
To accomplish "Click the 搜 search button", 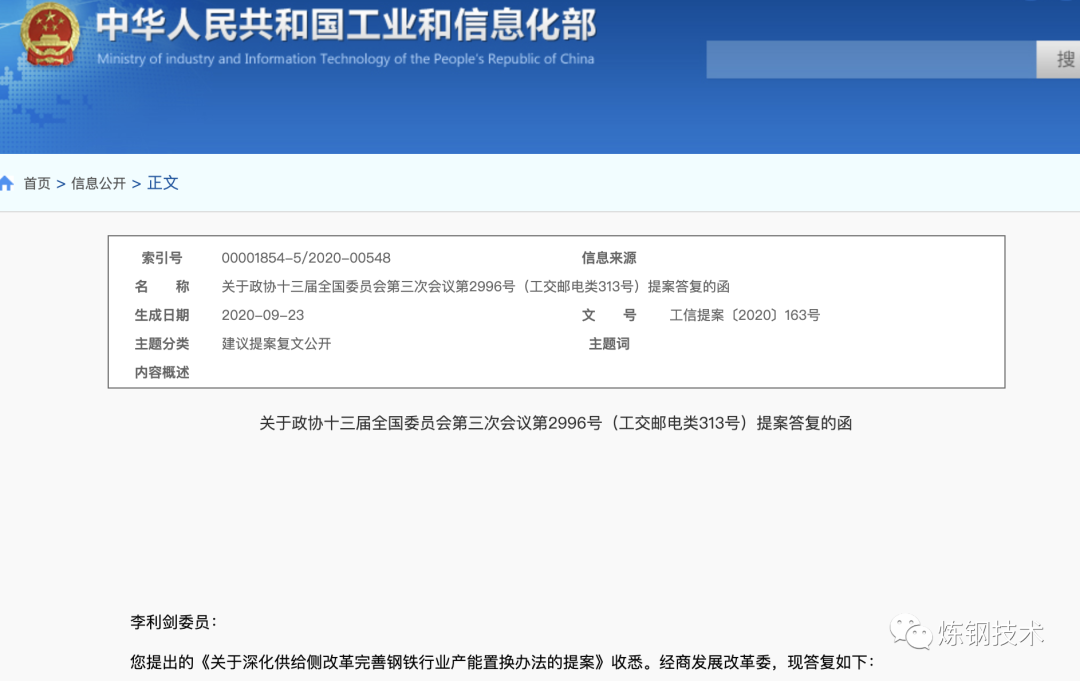I will tap(1062, 59).
